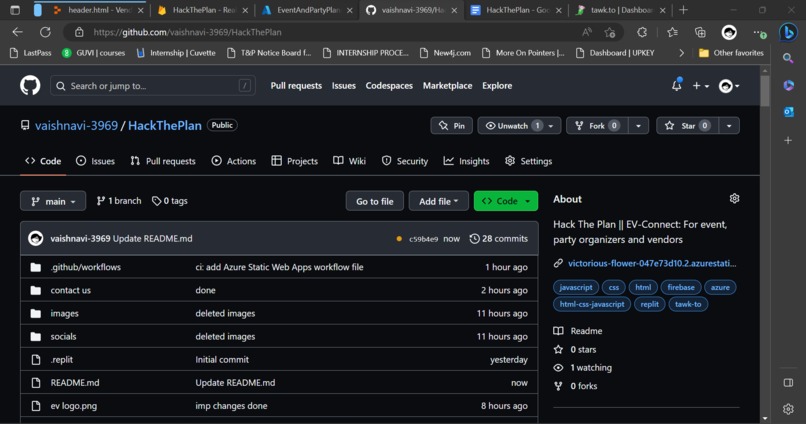This screenshot has width=806, height=424.
Task: Click the tawk-to topic tag
Action: [x=688, y=304]
